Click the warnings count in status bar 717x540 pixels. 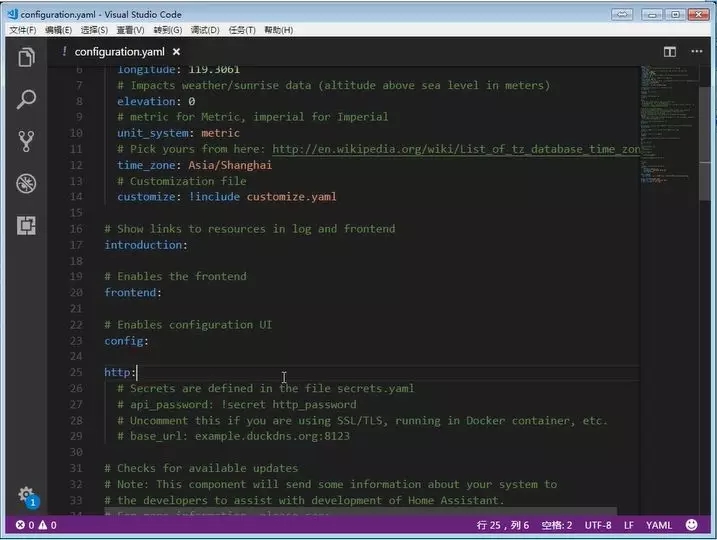click(48, 525)
